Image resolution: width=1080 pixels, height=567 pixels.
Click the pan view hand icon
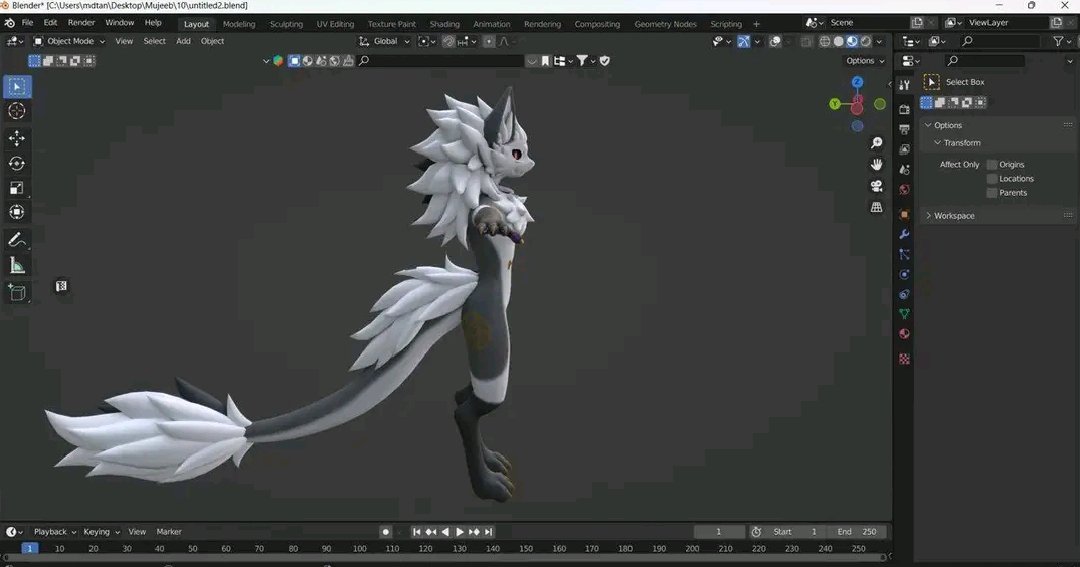(876, 165)
